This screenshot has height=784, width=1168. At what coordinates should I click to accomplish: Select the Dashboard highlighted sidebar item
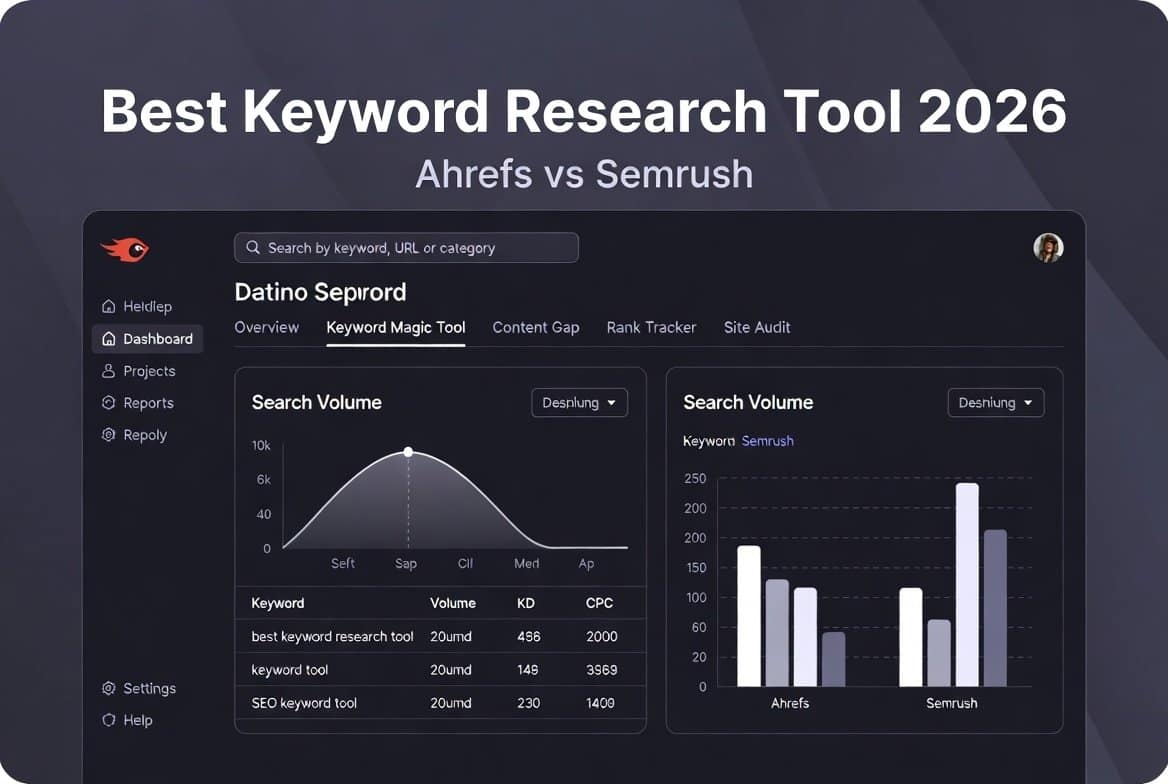click(148, 338)
